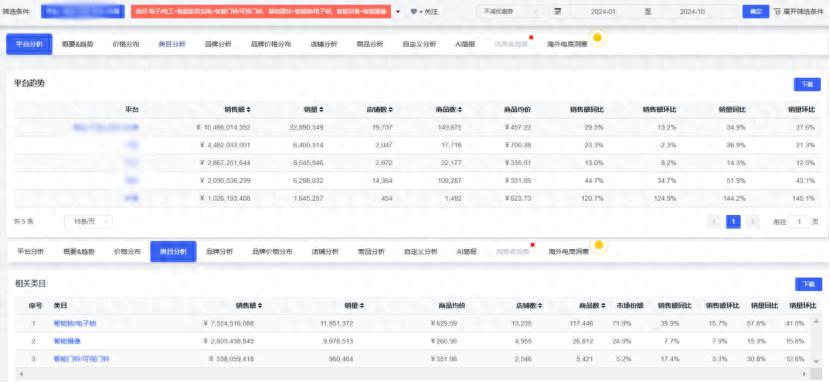Click the 共5条 total count text
This screenshot has height=383, width=830.
(x=23, y=222)
